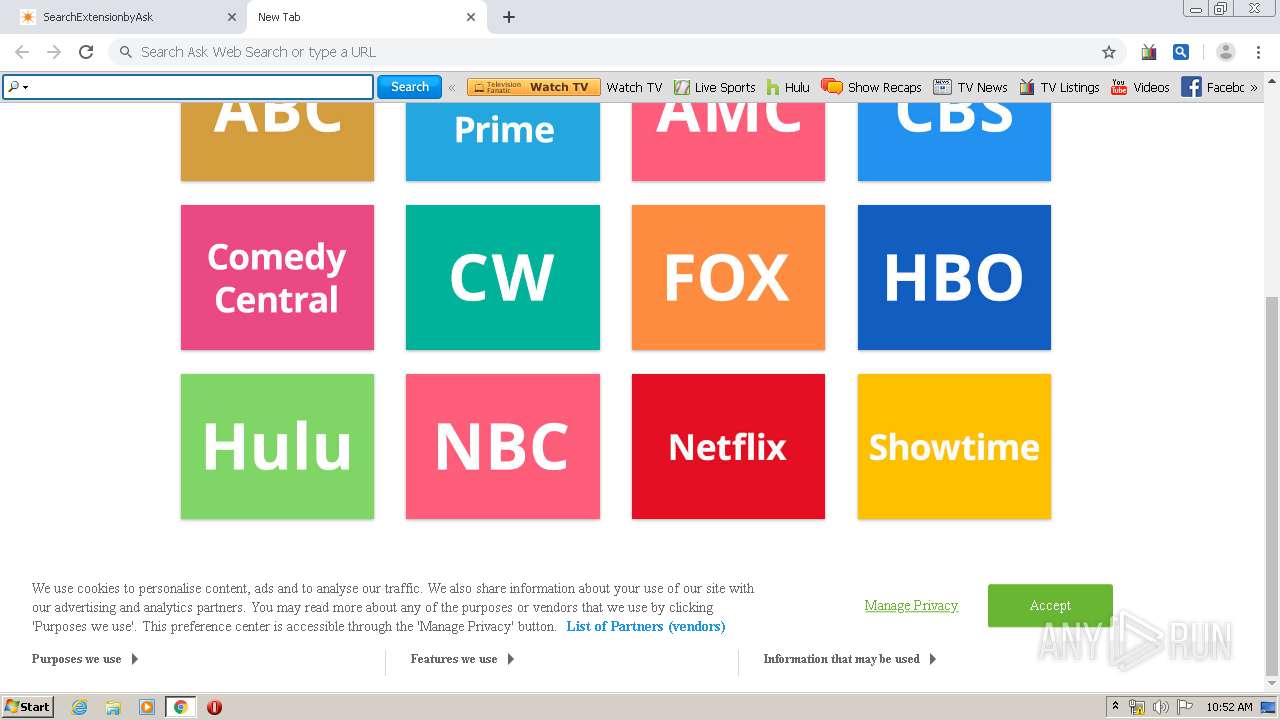
Task: Open the volume speaker tray icon
Action: point(1161,706)
